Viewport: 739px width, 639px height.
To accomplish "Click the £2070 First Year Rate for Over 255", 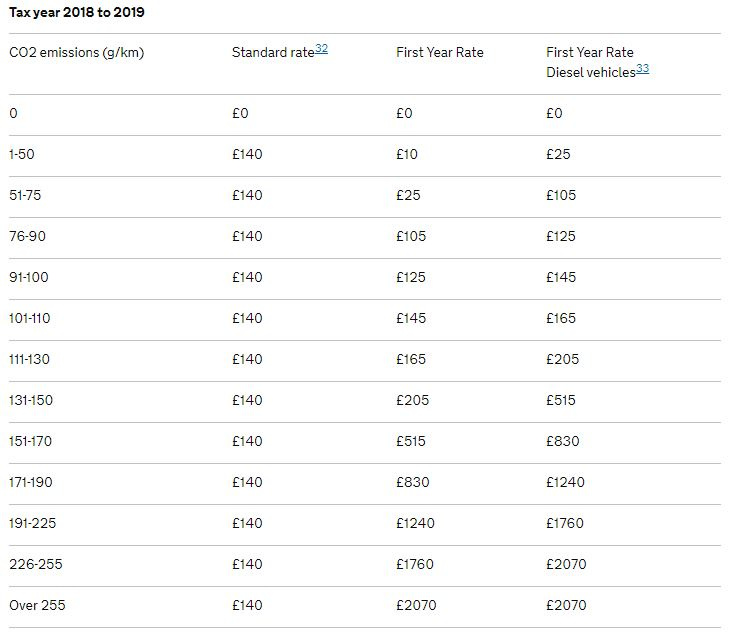I will coord(416,605).
